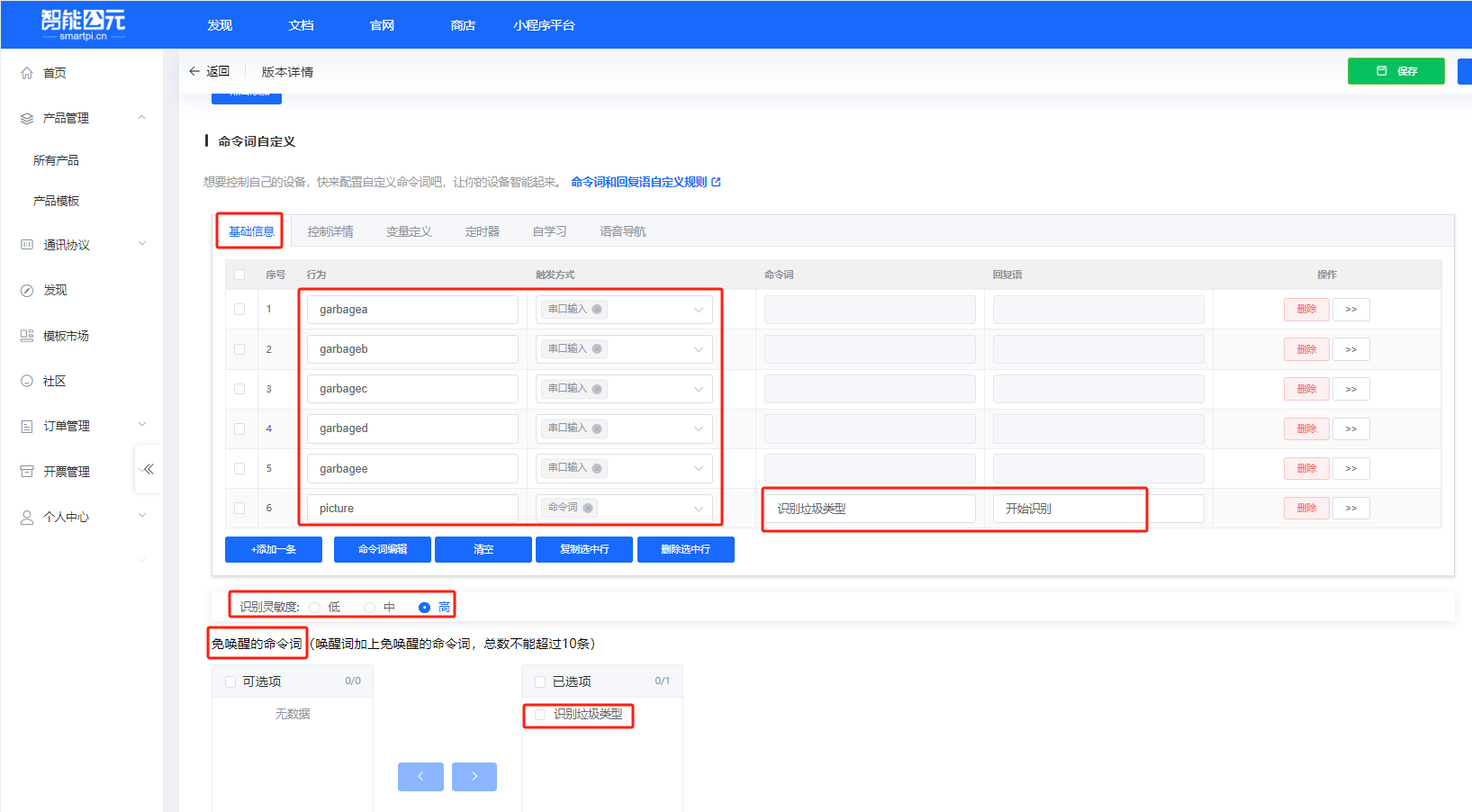1472x812 pixels.
Task: Select 低 recognition sensitivity
Action: (314, 608)
